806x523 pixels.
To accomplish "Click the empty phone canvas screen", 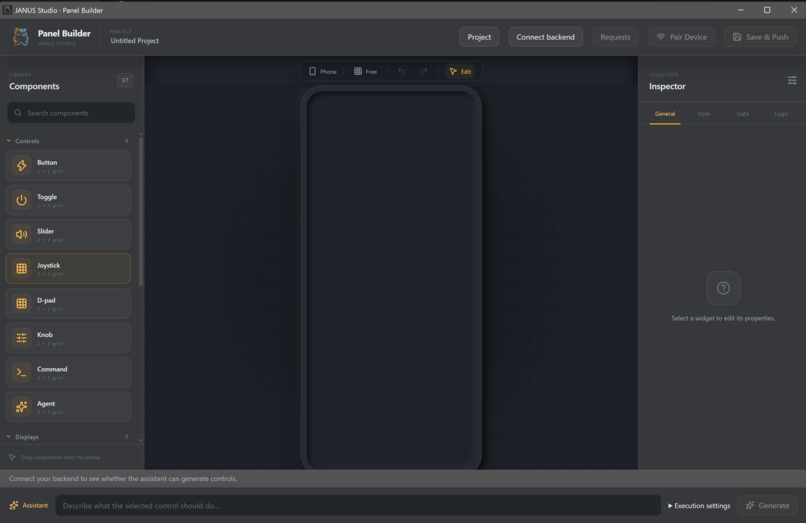I will coord(391,280).
